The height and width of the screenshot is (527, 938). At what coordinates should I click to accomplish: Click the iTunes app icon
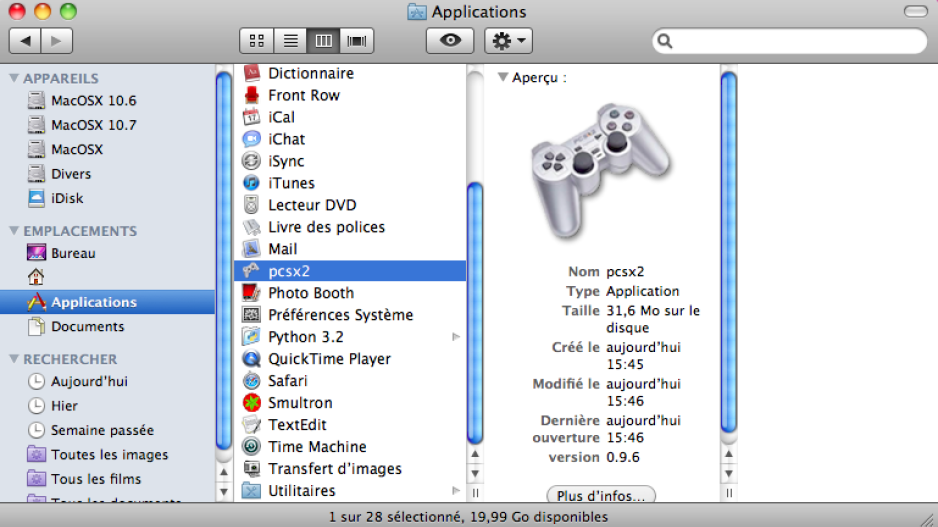coord(252,183)
